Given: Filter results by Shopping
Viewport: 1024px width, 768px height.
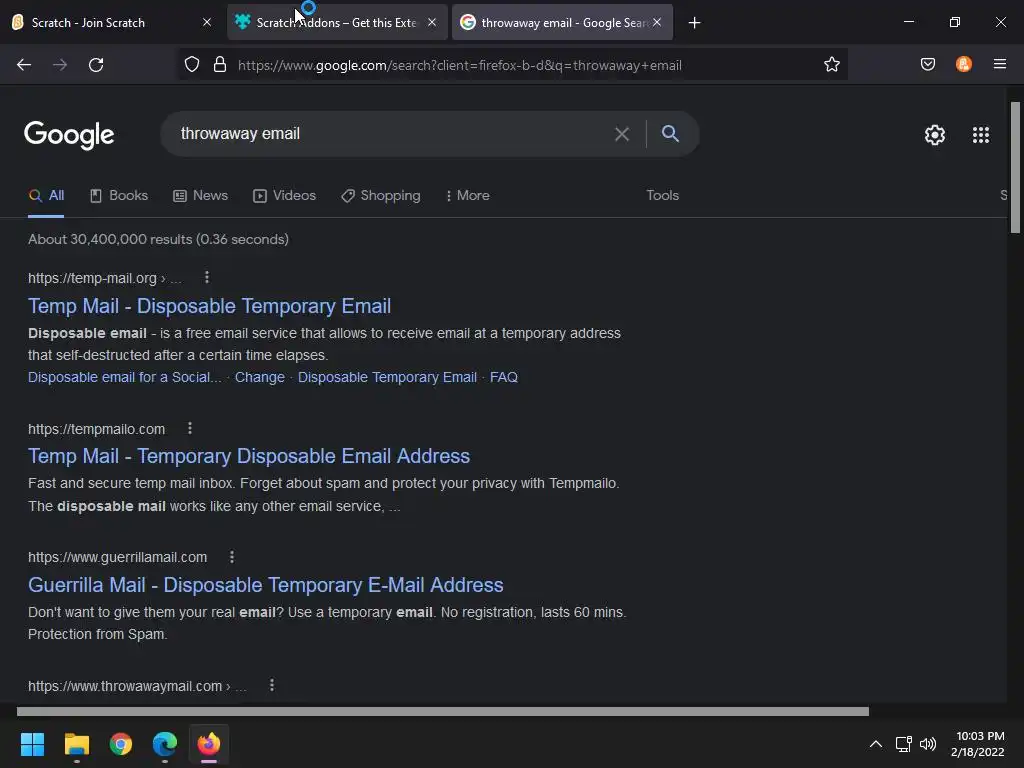Looking at the screenshot, I should point(381,195).
